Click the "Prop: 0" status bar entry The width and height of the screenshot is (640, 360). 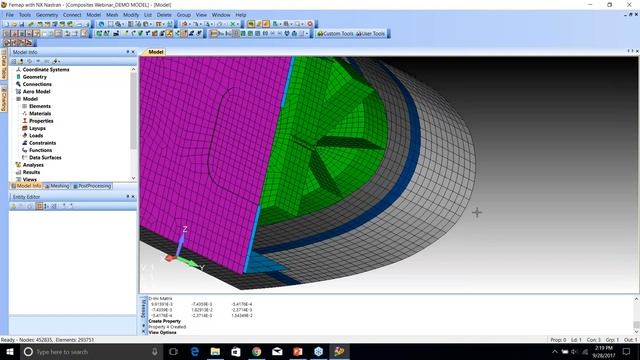point(558,340)
